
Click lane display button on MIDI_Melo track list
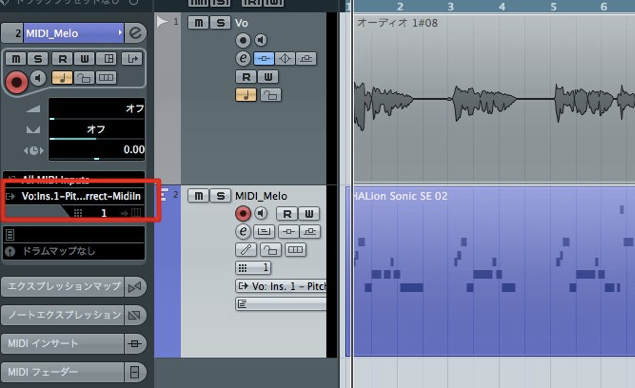295,249
